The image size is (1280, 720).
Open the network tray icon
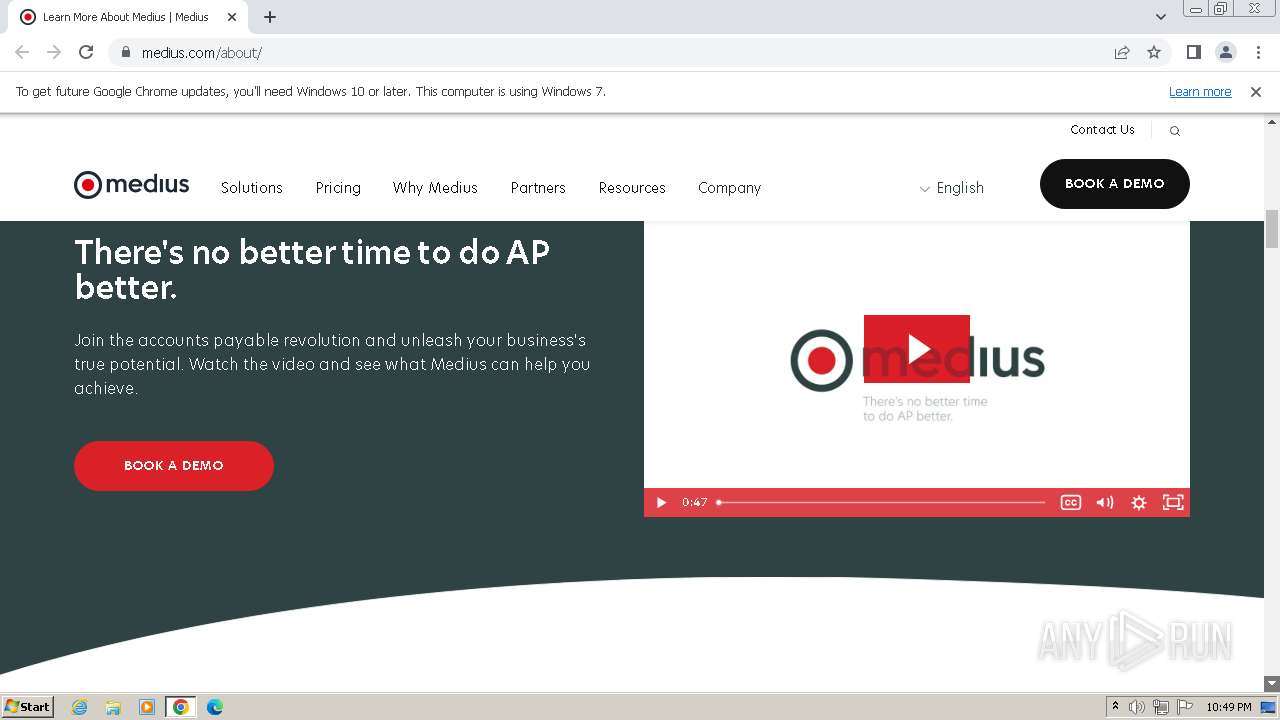1161,707
